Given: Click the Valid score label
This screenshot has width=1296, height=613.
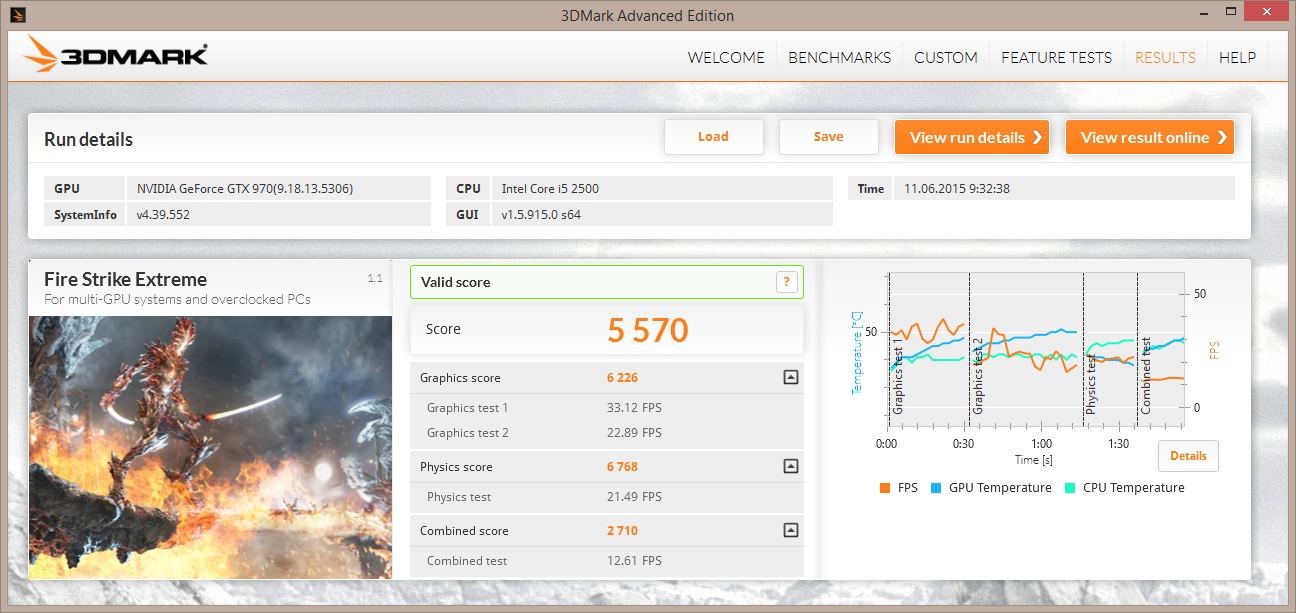Looking at the screenshot, I should [455, 283].
